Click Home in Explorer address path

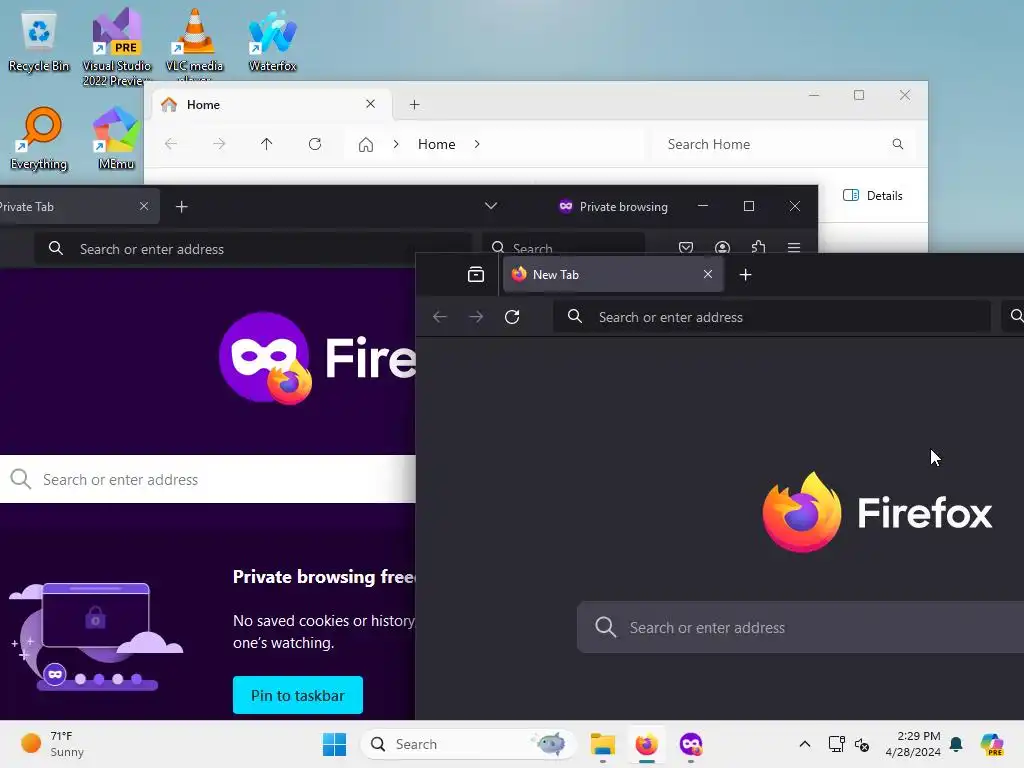pyautogui.click(x=436, y=144)
